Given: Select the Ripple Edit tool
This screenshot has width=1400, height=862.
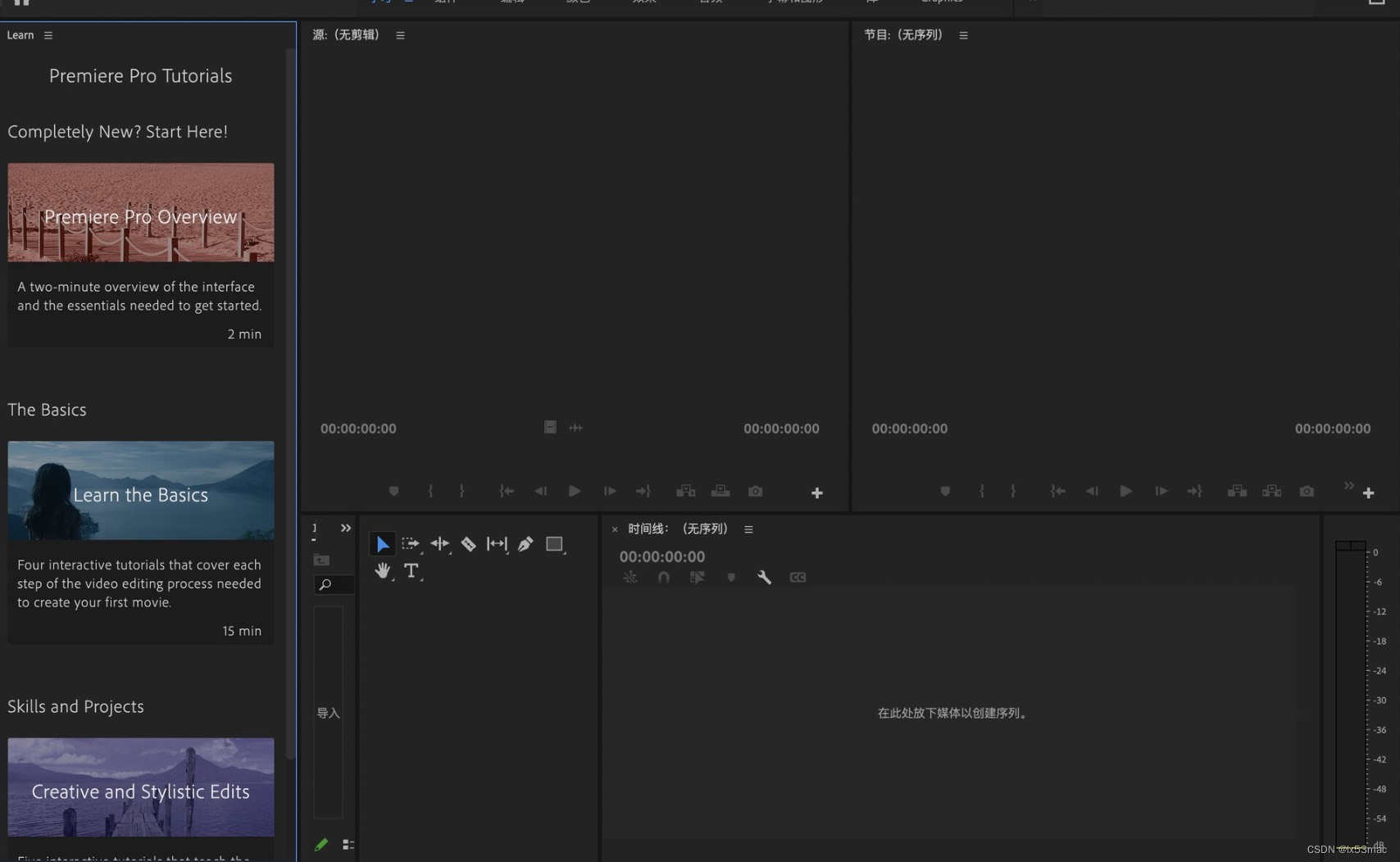Looking at the screenshot, I should pos(440,544).
